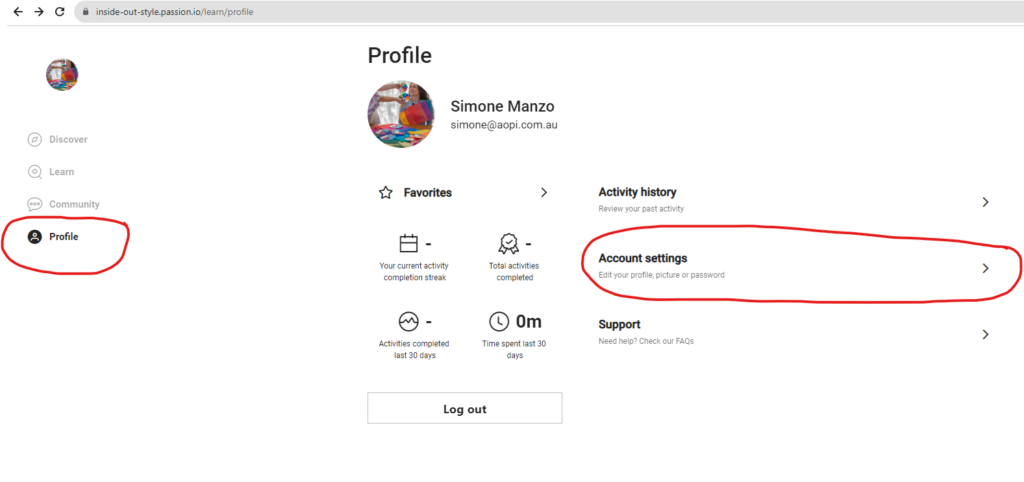Click 'Edit your profile, picture or password' text
1024x482 pixels.
661,275
